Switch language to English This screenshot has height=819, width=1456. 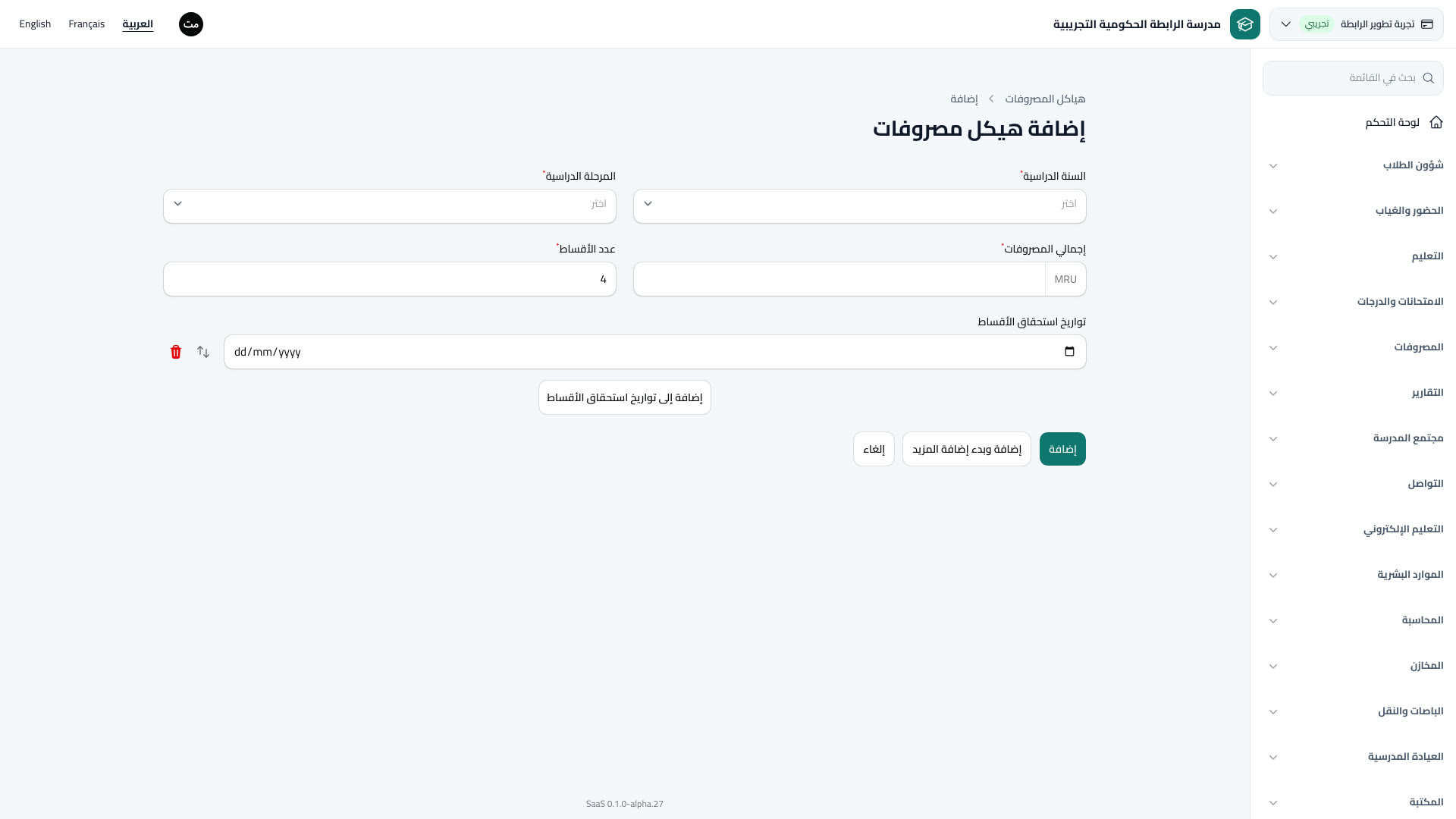pos(35,24)
